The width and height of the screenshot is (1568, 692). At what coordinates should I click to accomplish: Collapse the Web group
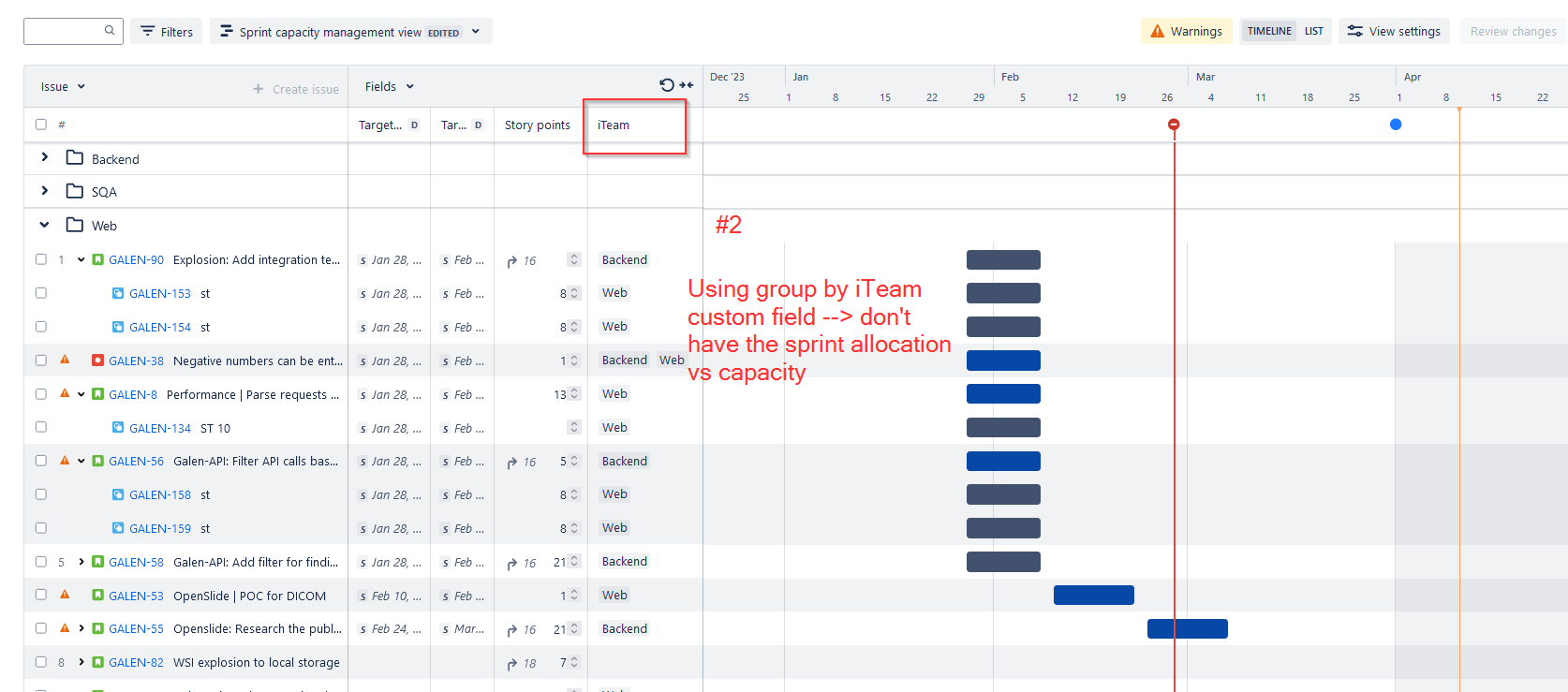44,225
